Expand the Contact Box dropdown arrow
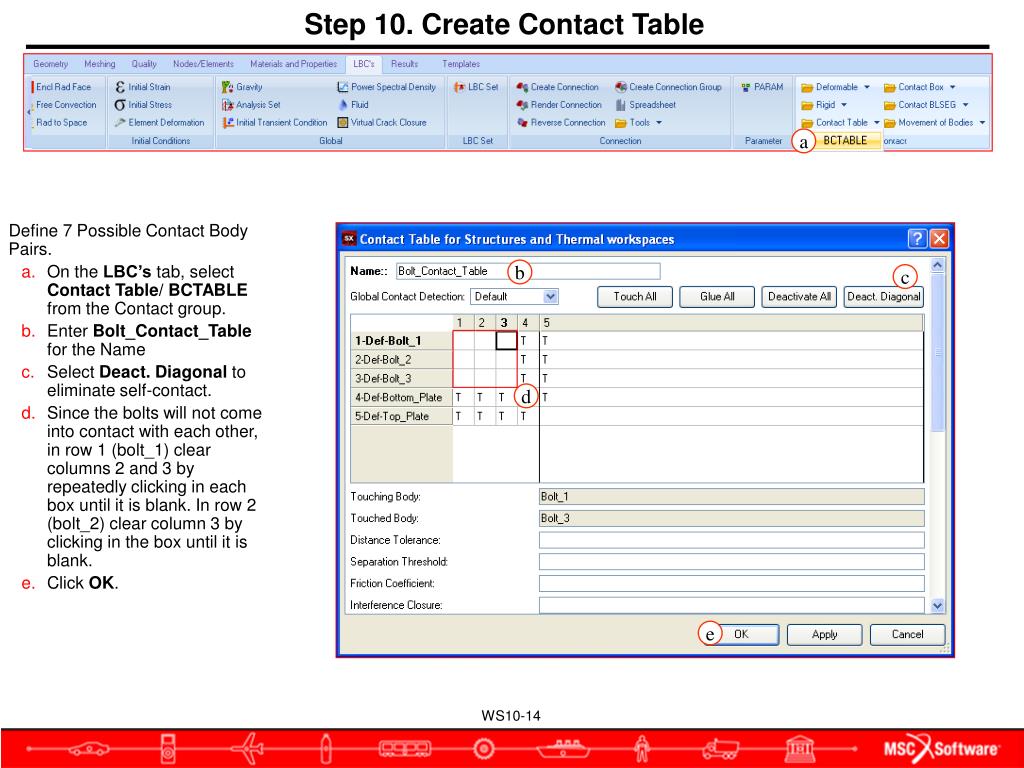The height and width of the screenshot is (768, 1024). (x=952, y=87)
